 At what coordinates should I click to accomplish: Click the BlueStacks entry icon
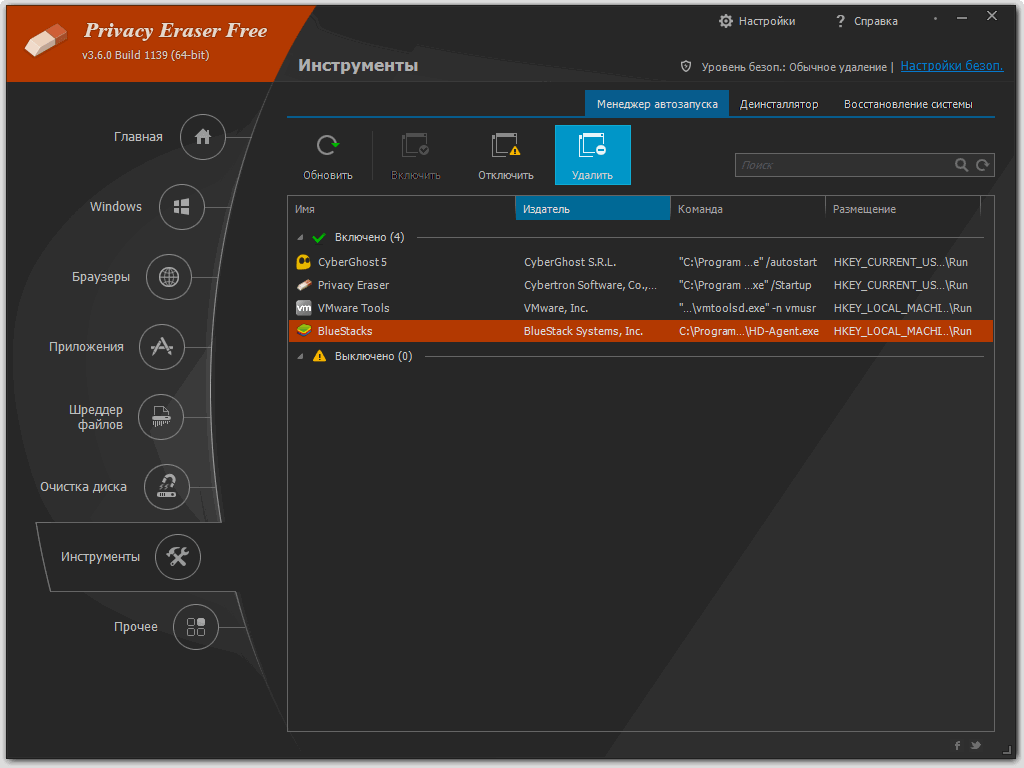tap(304, 330)
